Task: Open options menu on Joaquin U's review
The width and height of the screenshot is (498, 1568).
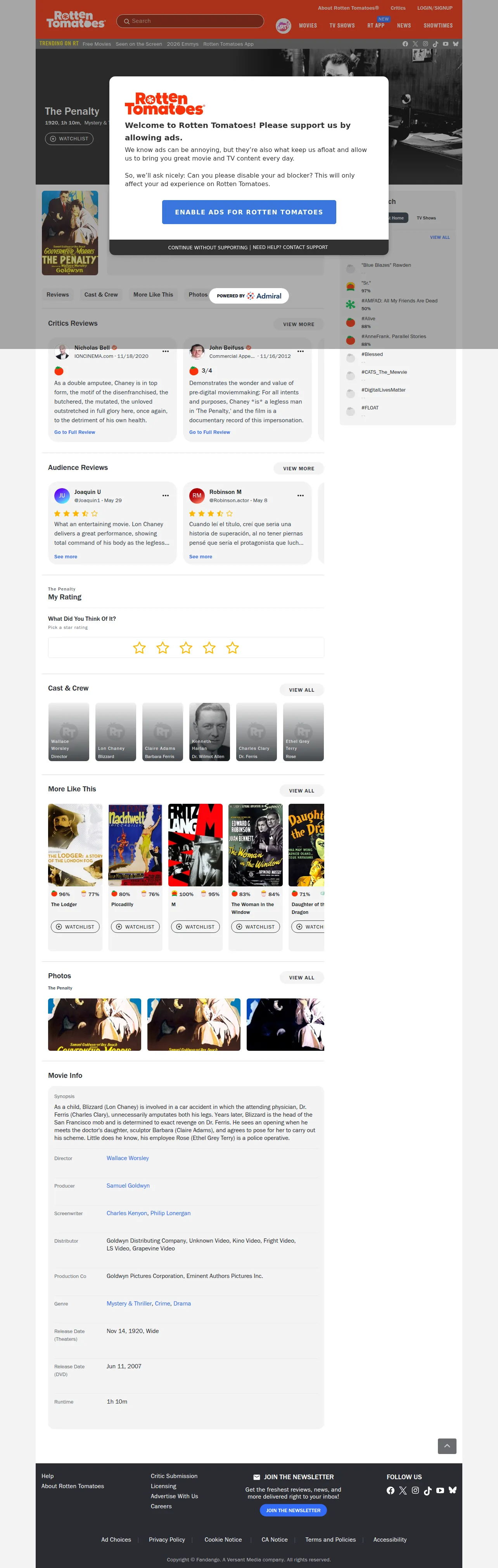Action: tap(166, 496)
